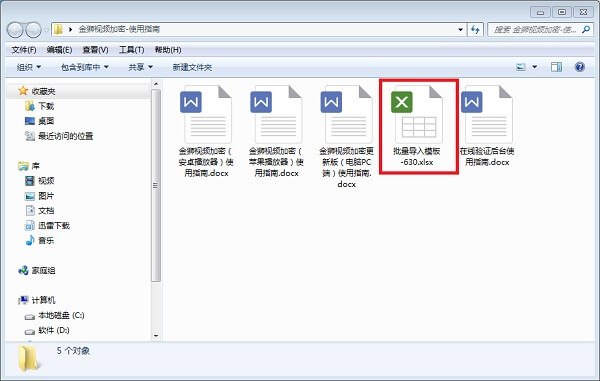This screenshot has height=381, width=600.
Task: Open the 帮助(H) menu
Action: click(168, 50)
